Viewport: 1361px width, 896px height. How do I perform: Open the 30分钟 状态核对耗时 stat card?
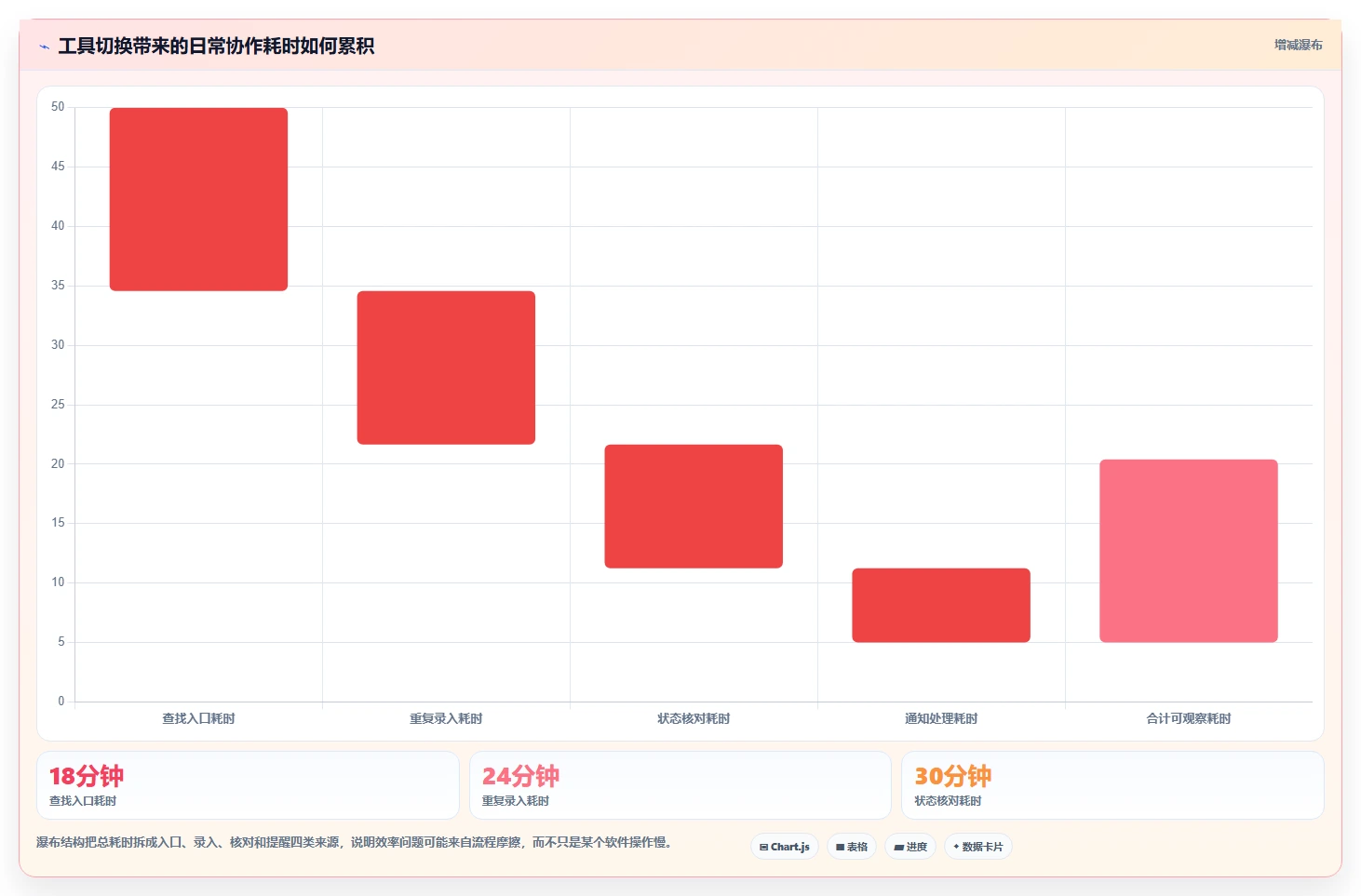1112,785
